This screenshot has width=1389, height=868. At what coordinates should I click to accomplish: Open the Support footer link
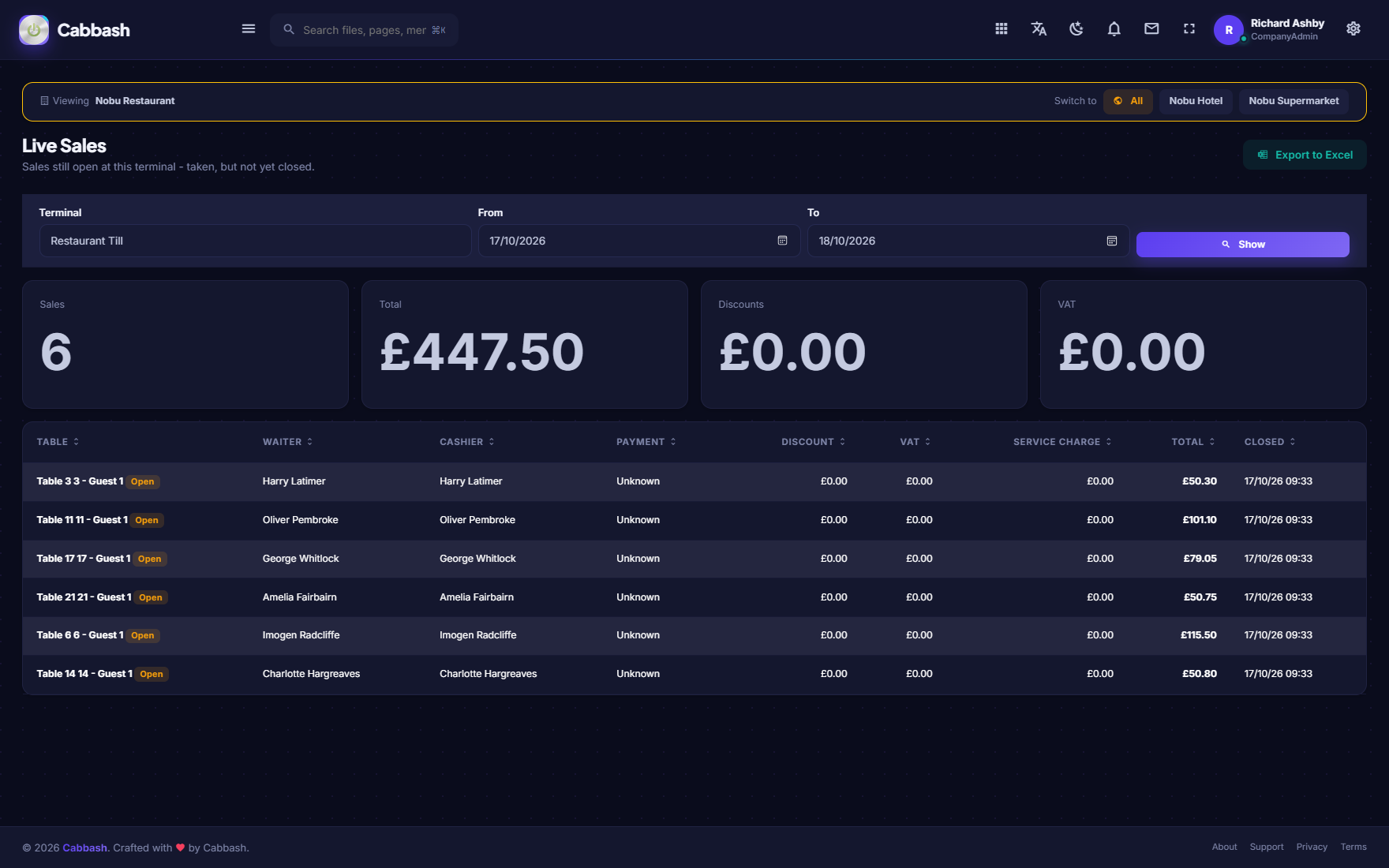1267,847
